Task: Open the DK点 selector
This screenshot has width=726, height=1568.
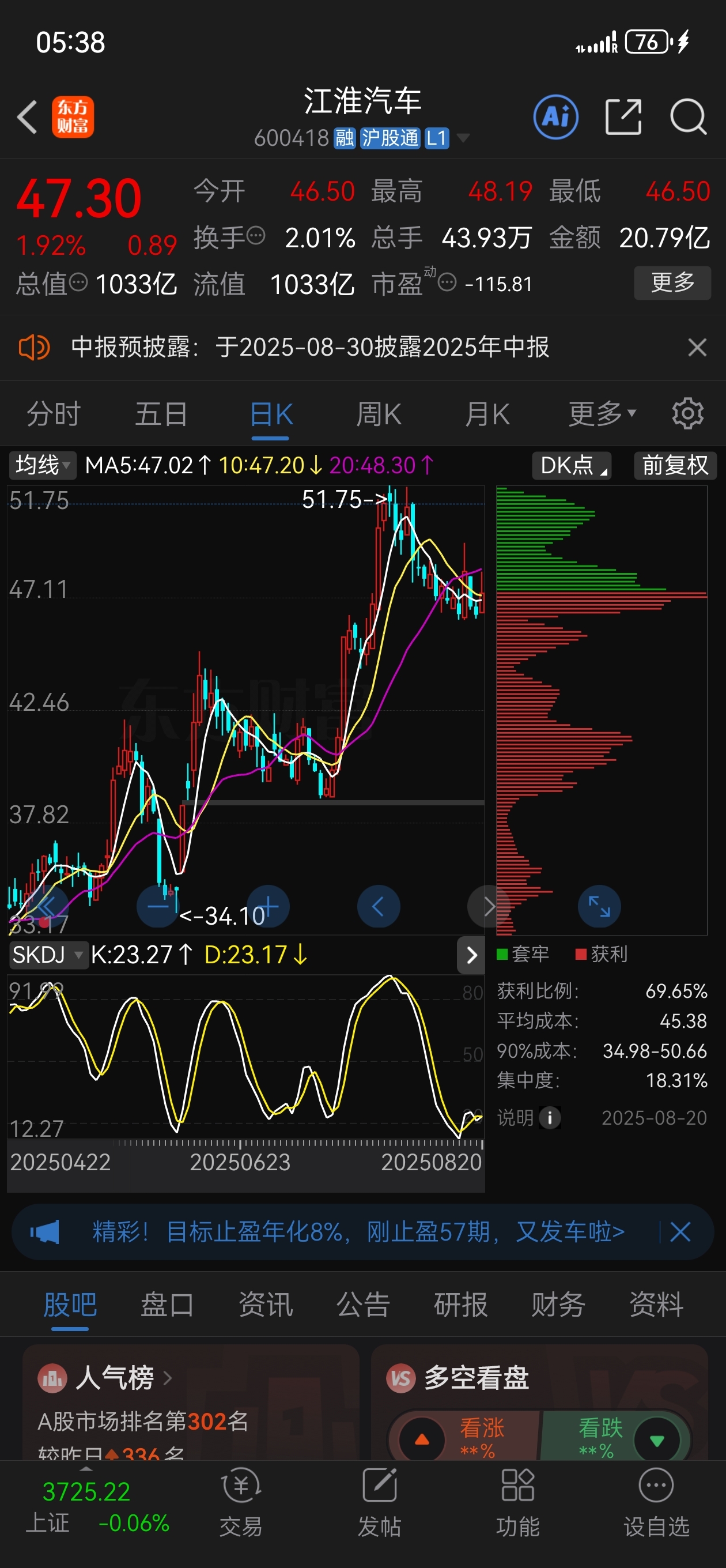Action: (572, 465)
